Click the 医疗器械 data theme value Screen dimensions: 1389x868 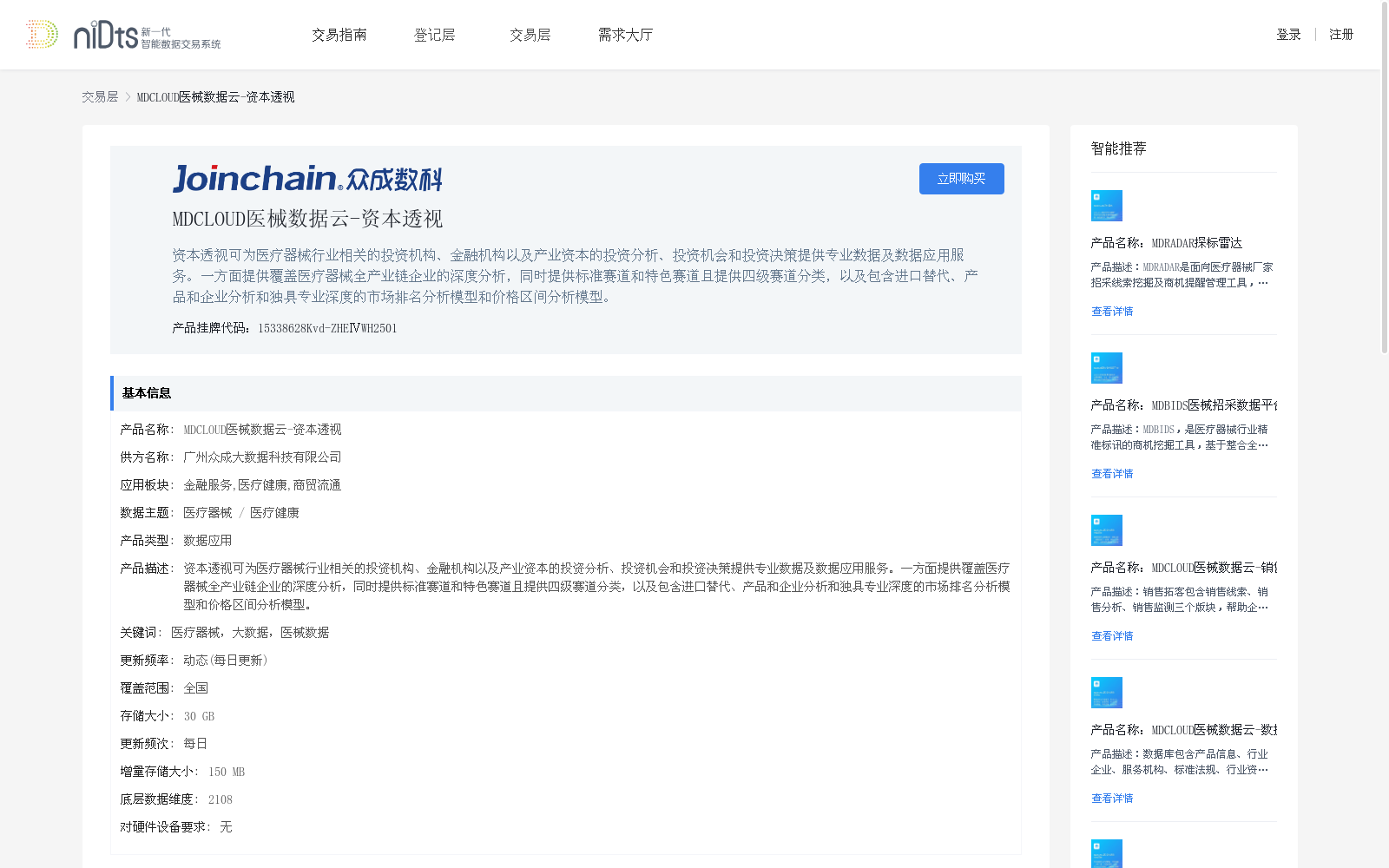[207, 513]
